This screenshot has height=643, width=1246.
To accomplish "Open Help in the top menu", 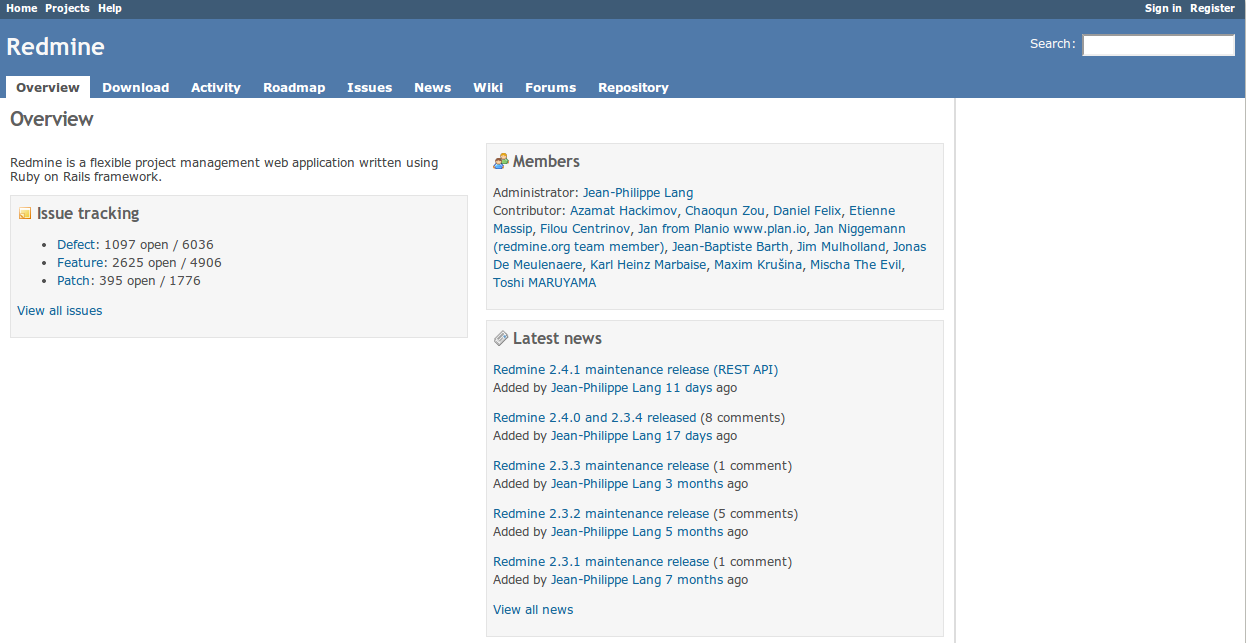I will click(x=110, y=8).
